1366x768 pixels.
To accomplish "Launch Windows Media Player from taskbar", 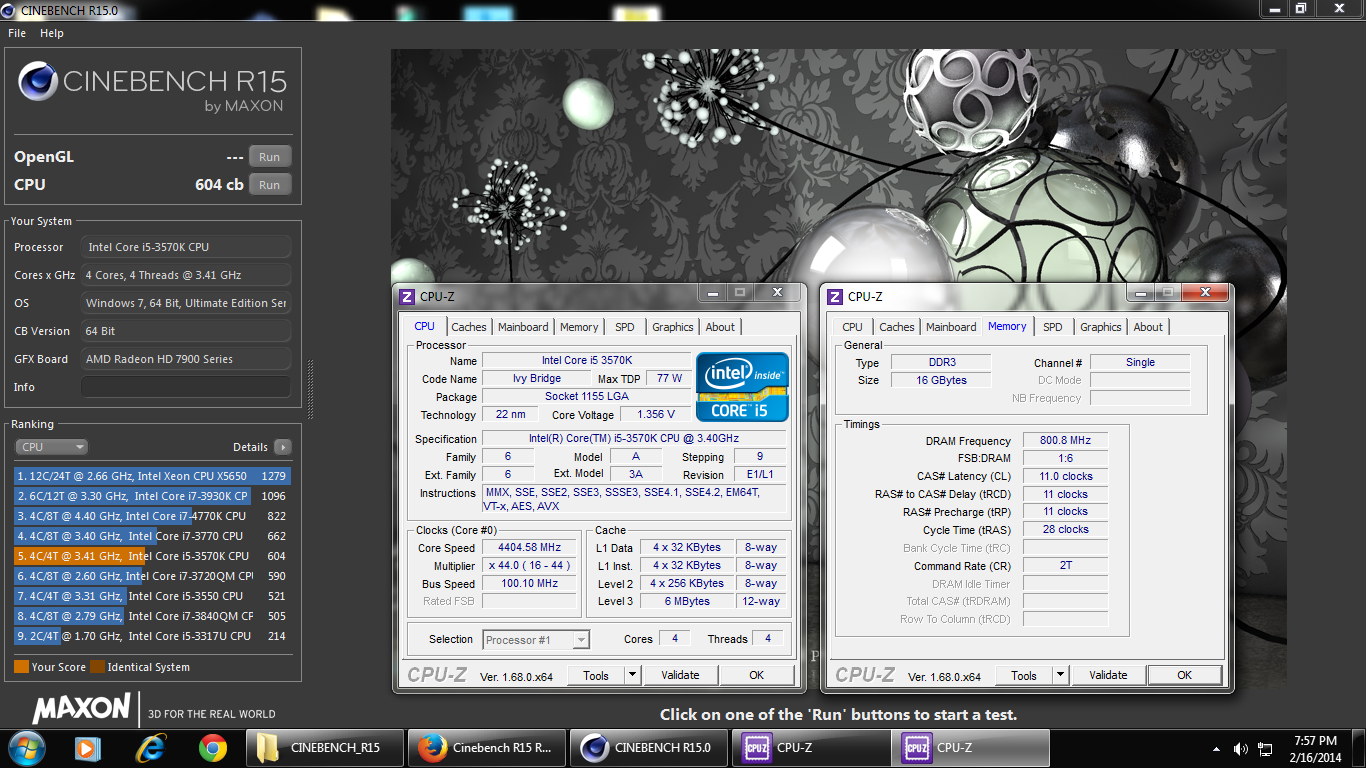I will [x=88, y=747].
